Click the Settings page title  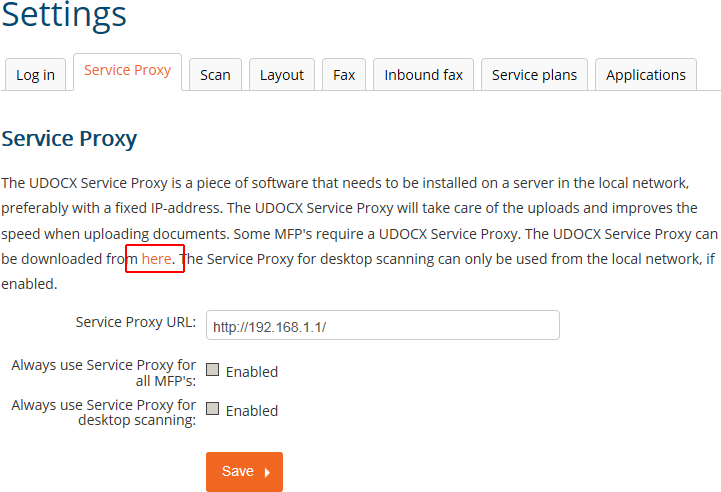tap(64, 15)
